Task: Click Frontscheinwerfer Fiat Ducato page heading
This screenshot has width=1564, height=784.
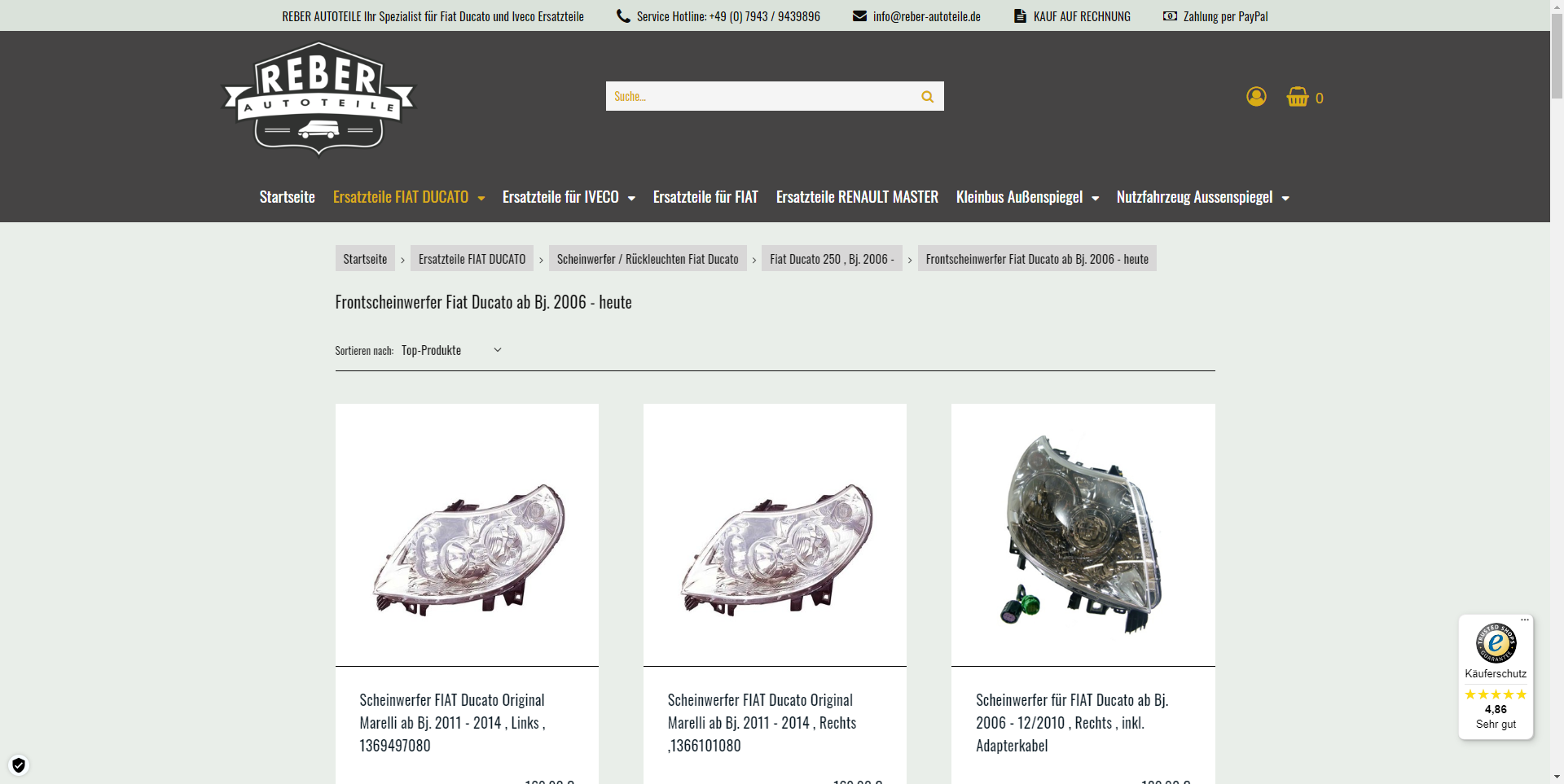Action: pyautogui.click(x=483, y=302)
